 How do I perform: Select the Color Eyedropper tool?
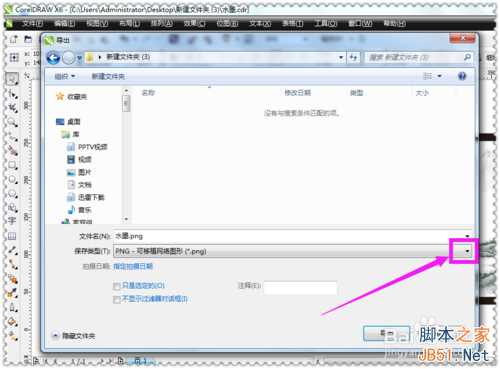click(12, 293)
